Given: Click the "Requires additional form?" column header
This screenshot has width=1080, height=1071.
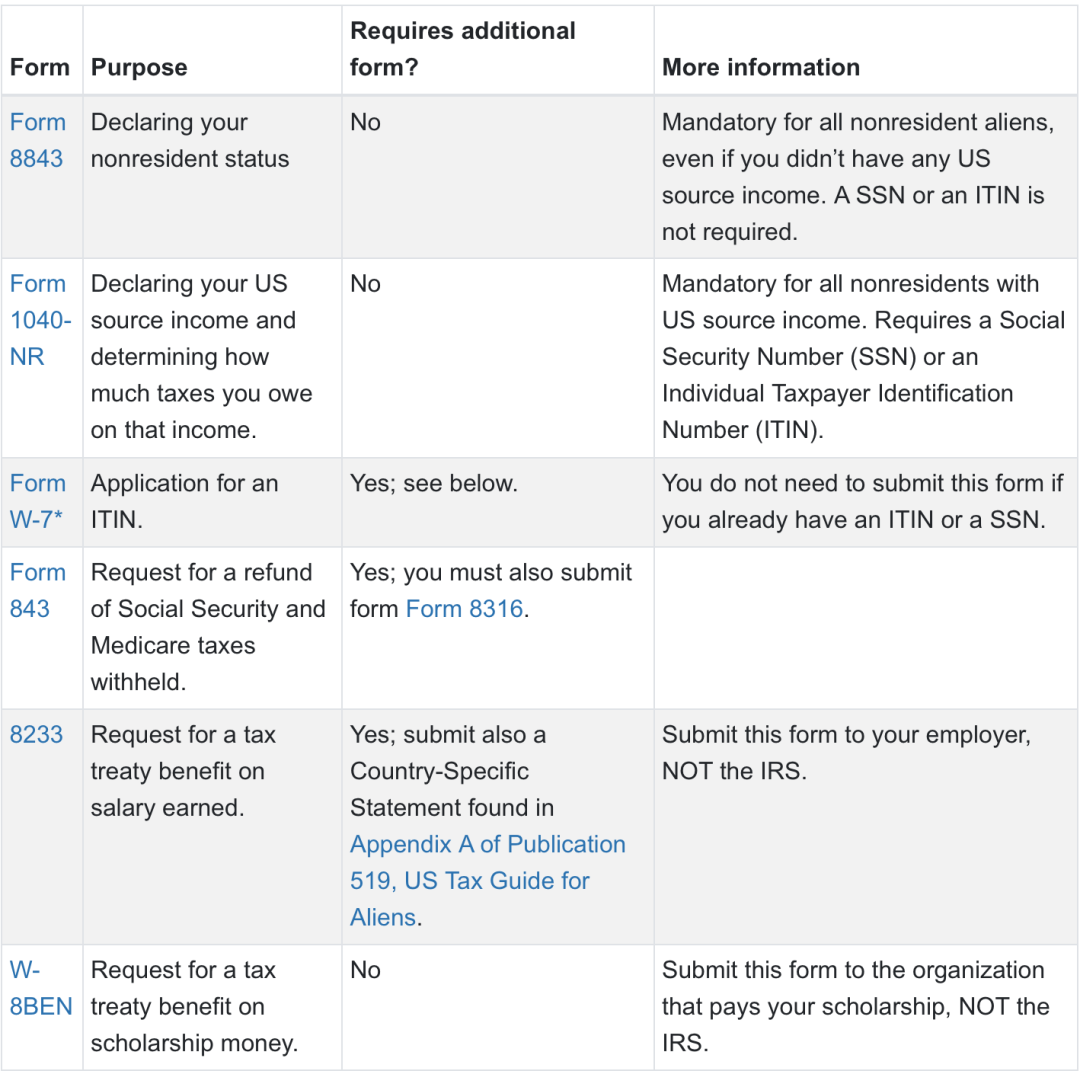Looking at the screenshot, I should 462,49.
